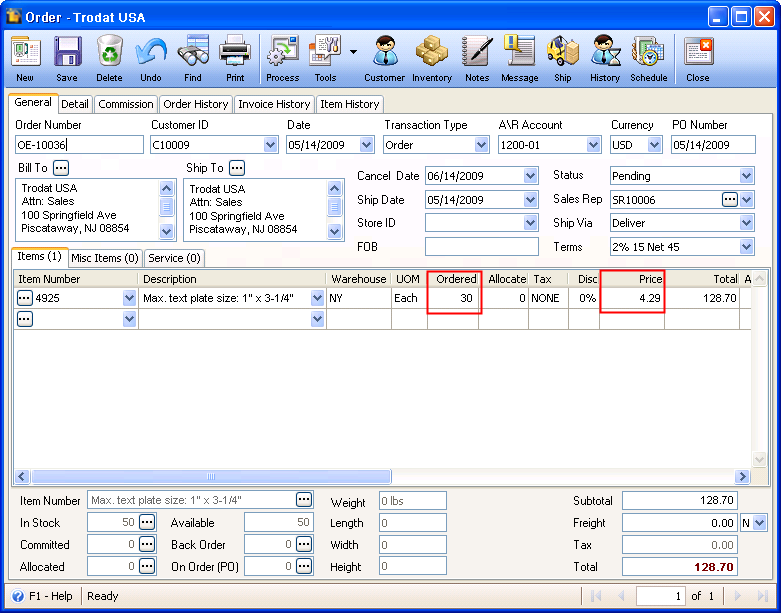
Task: Expand the Store ID dropdown
Action: click(530, 223)
